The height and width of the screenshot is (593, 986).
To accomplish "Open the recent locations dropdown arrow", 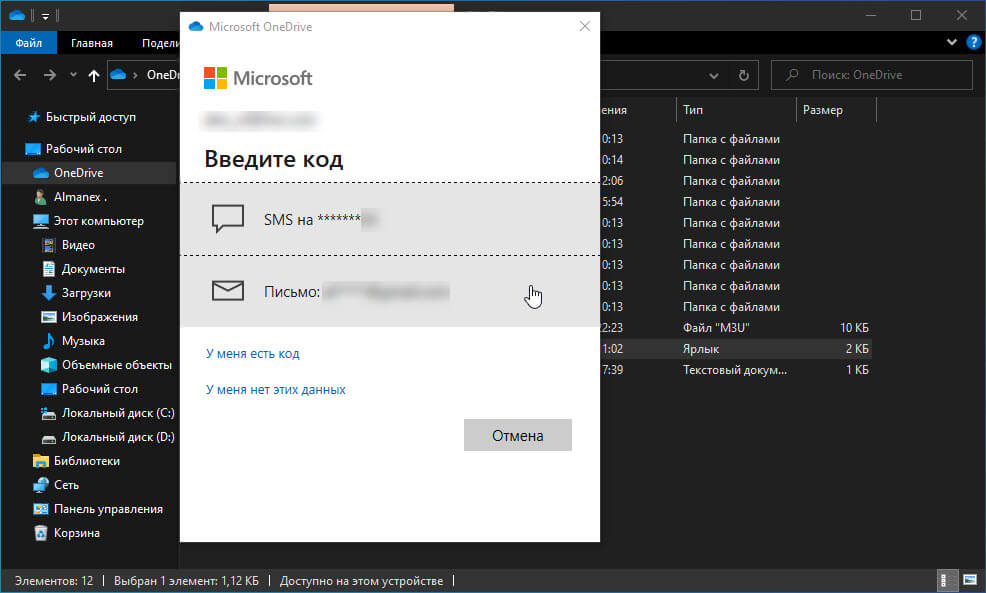I will point(73,75).
